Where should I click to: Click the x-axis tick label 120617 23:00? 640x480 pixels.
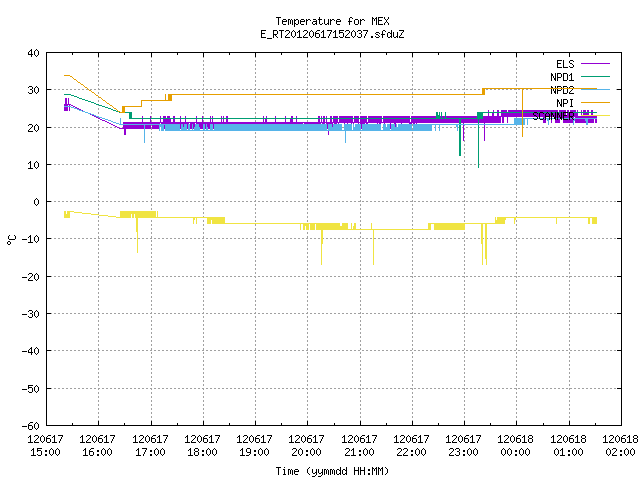tap(464, 446)
